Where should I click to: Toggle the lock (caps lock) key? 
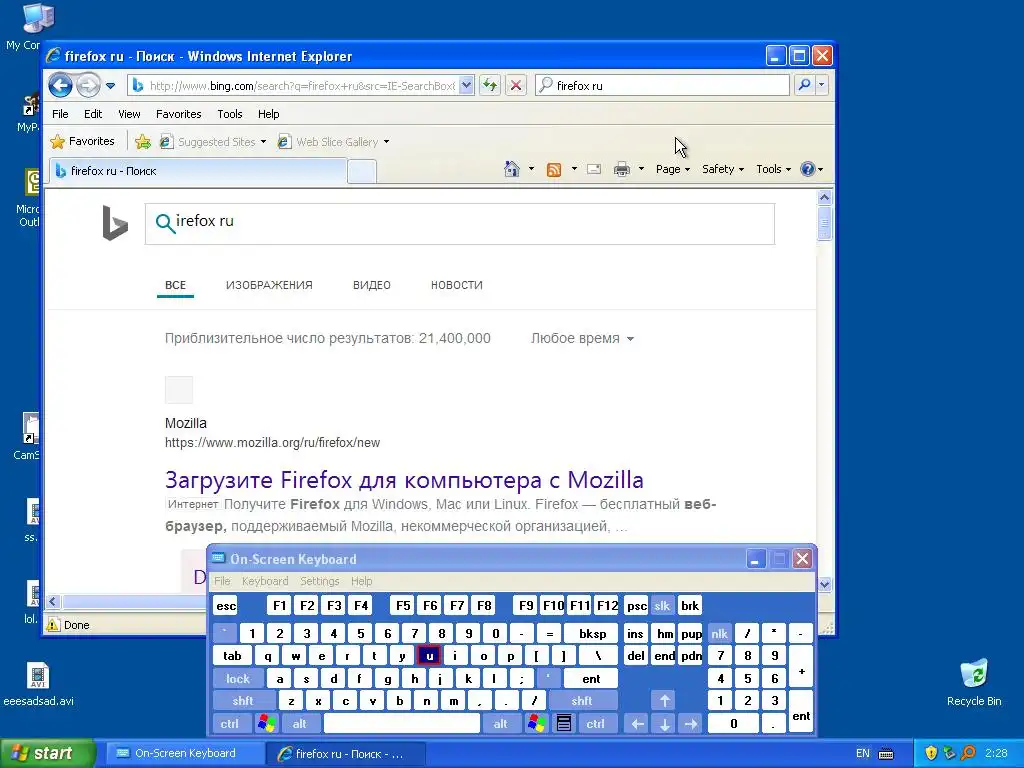tap(238, 679)
